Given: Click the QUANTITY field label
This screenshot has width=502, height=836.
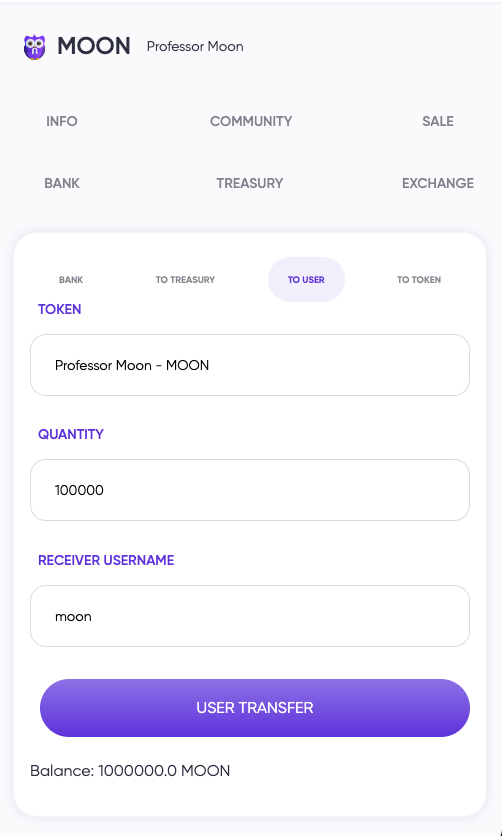Looking at the screenshot, I should pyautogui.click(x=71, y=434).
